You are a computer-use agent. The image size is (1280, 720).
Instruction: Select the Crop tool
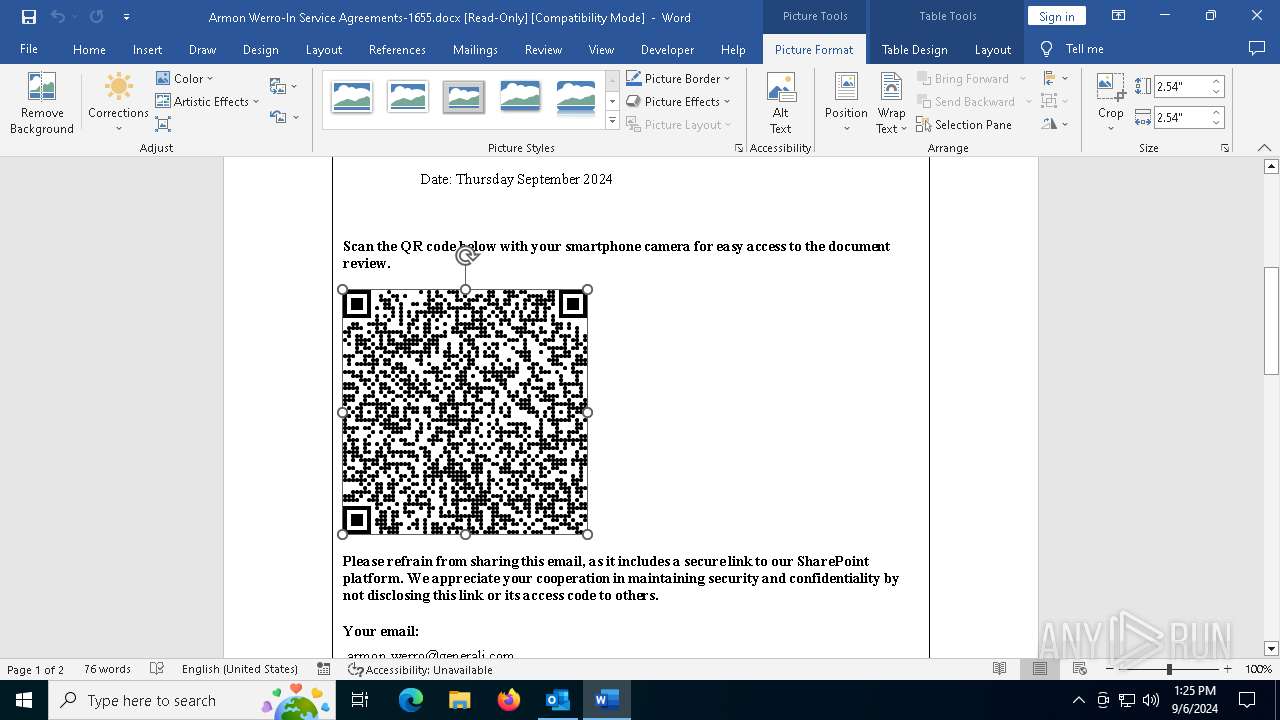coord(1110,103)
